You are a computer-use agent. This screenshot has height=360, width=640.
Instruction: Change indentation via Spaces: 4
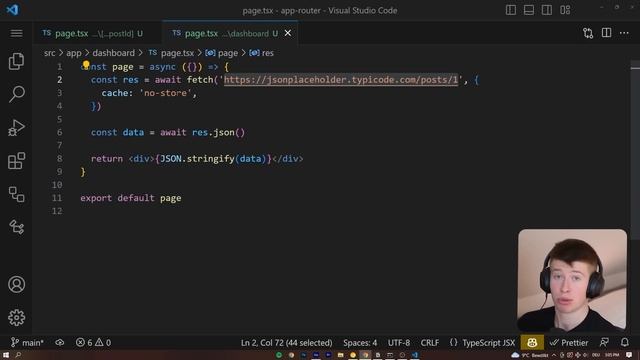[360, 342]
